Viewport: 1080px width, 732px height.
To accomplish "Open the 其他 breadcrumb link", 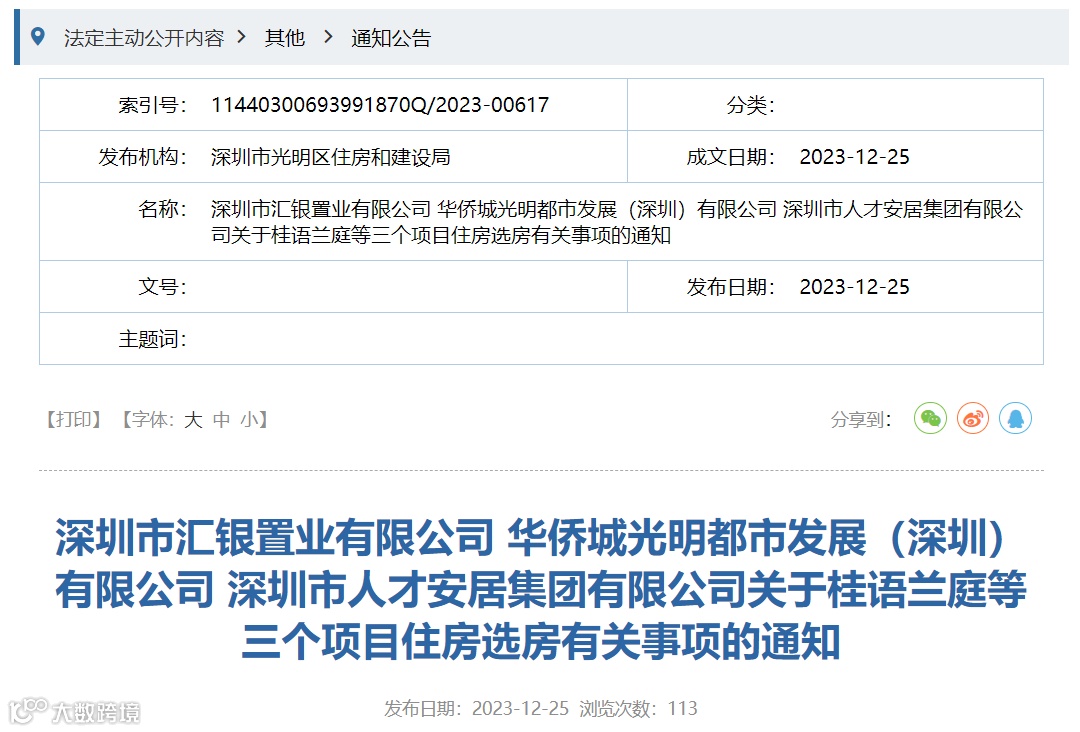I will click(284, 37).
